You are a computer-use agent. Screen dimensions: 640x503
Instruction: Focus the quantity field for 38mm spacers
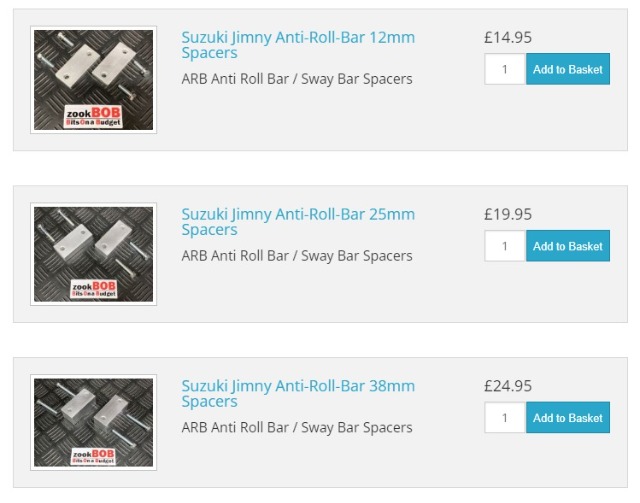(x=505, y=418)
